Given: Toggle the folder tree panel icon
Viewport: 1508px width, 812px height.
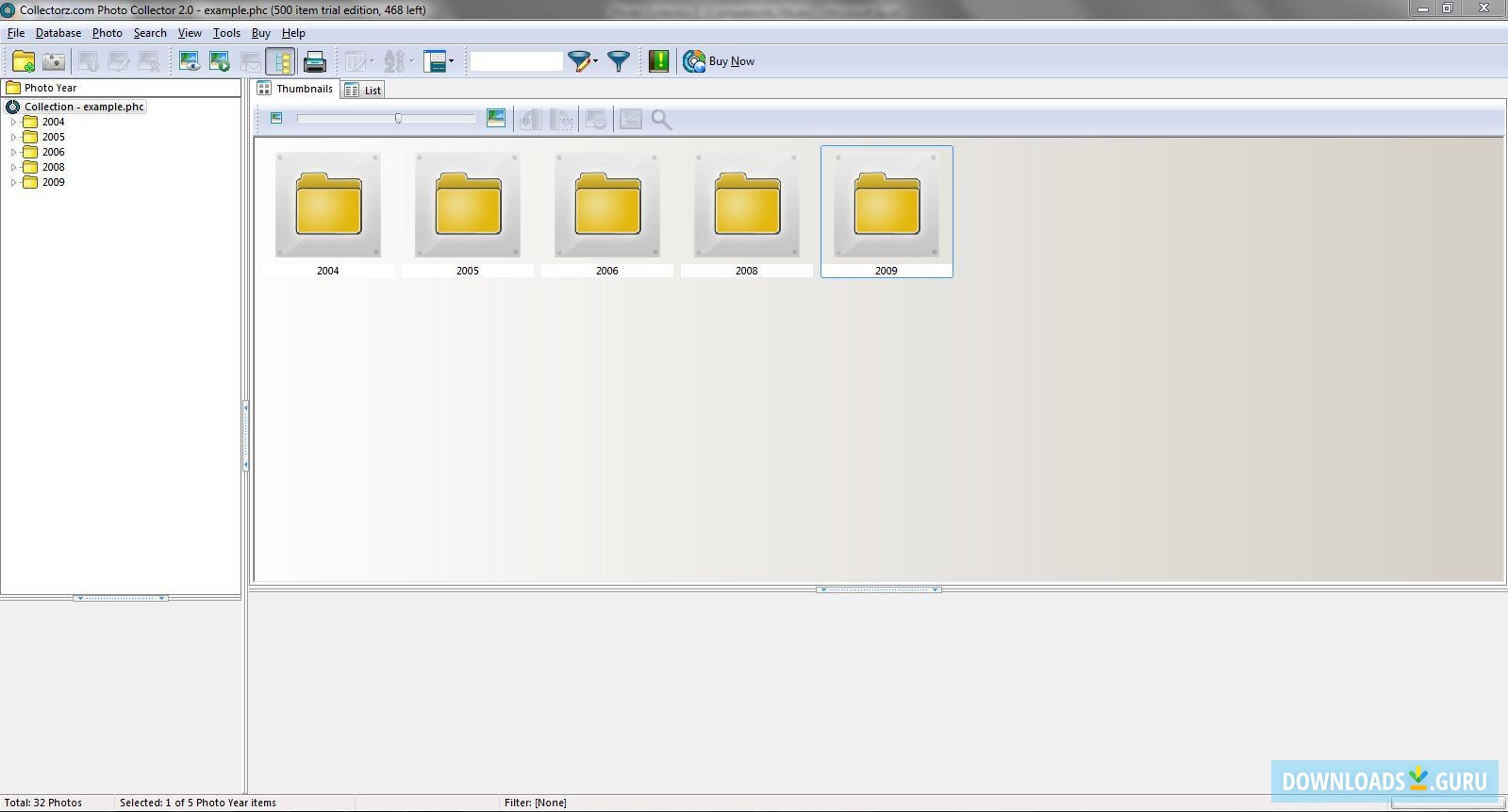Looking at the screenshot, I should (x=280, y=62).
